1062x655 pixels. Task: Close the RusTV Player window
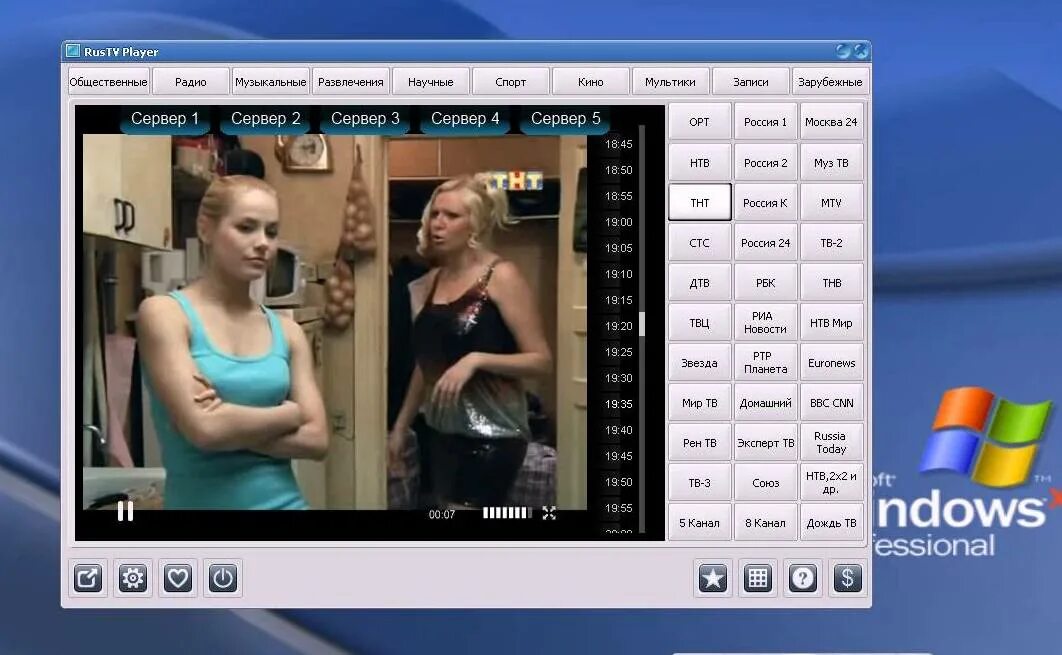pyautogui.click(x=860, y=51)
